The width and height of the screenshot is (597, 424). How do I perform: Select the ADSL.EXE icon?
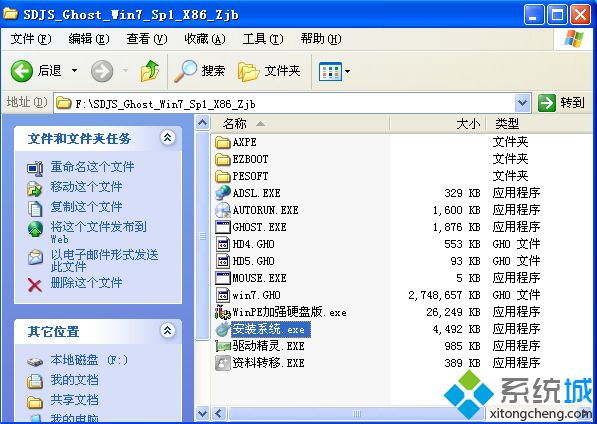pos(222,193)
